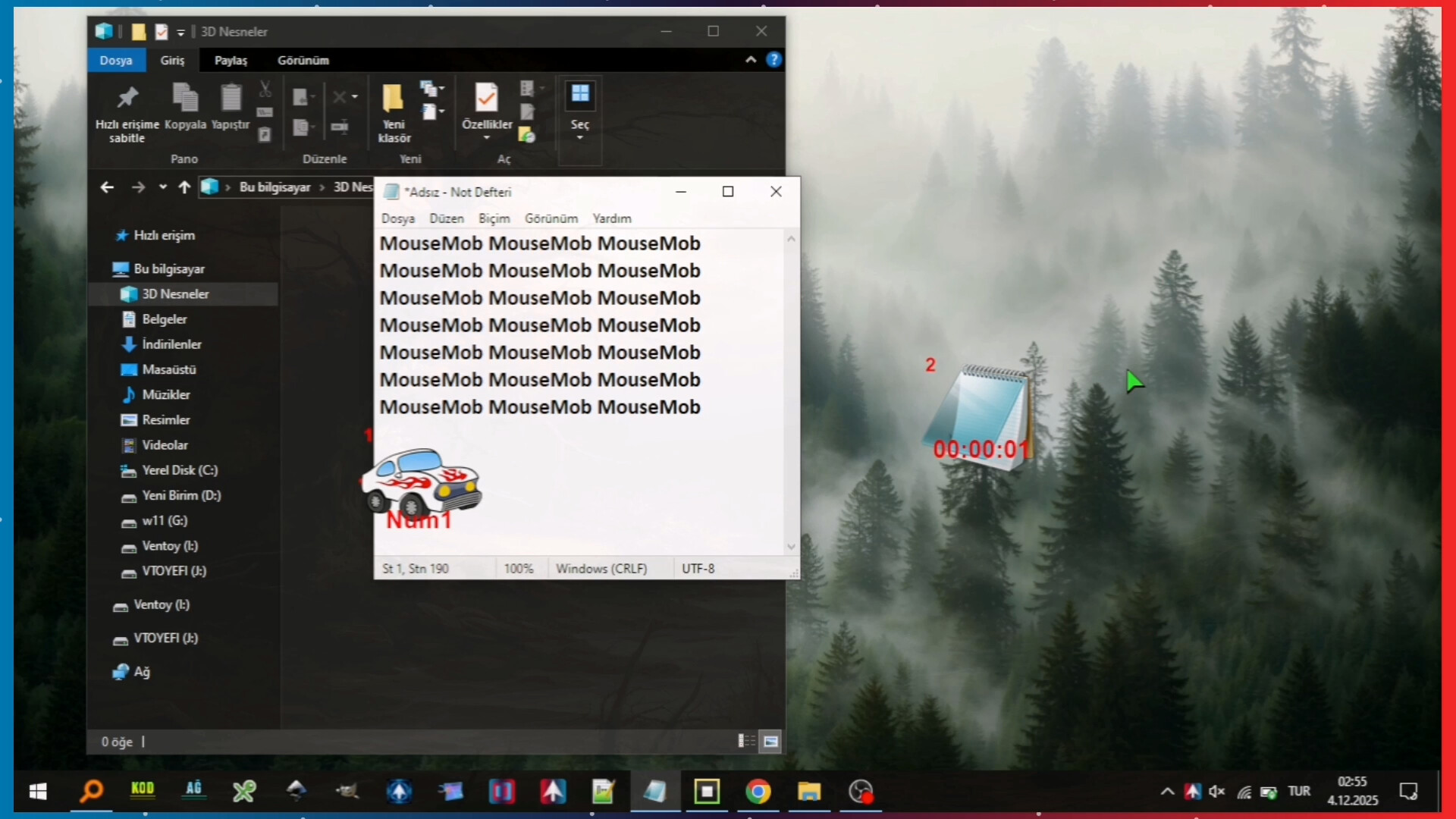Switch to details view in Explorer status bar

click(745, 742)
